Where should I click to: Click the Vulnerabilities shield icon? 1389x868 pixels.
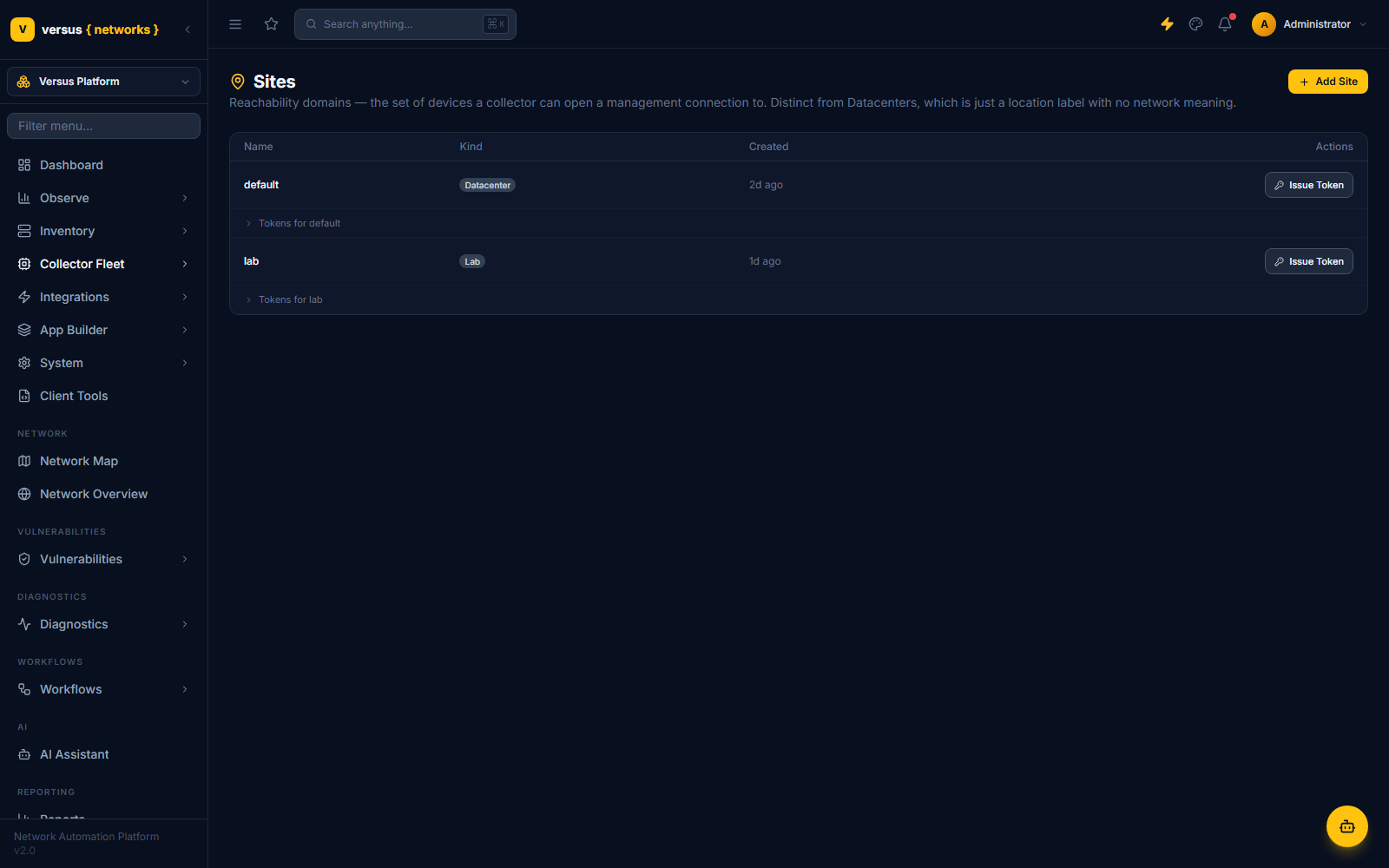point(24,559)
